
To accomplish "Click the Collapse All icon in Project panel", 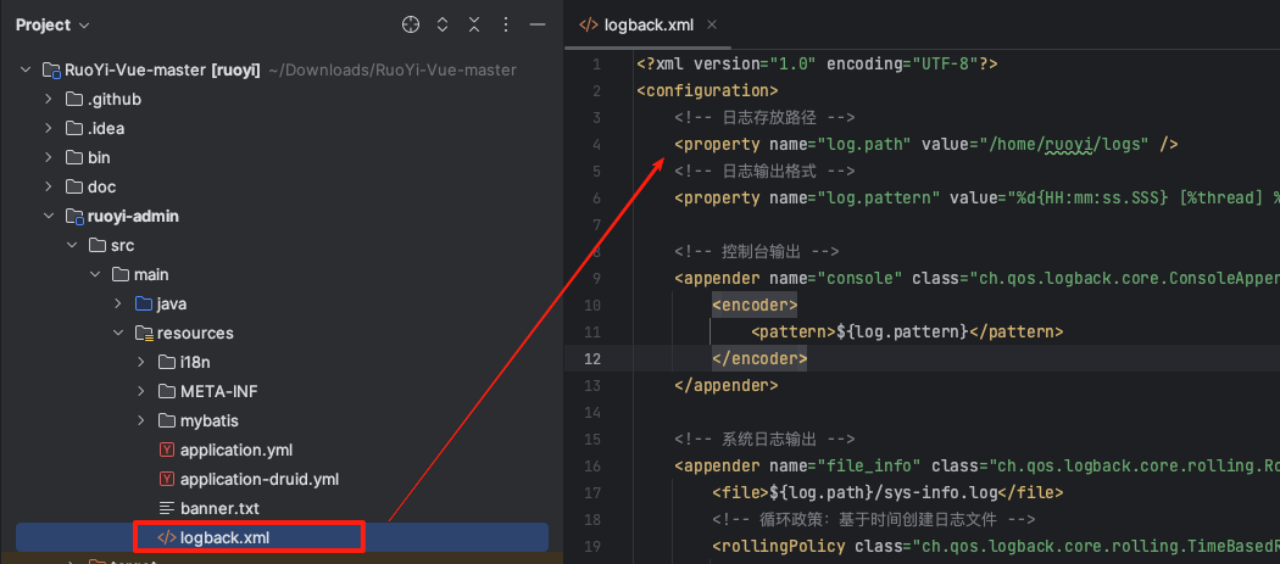I will (x=474, y=25).
